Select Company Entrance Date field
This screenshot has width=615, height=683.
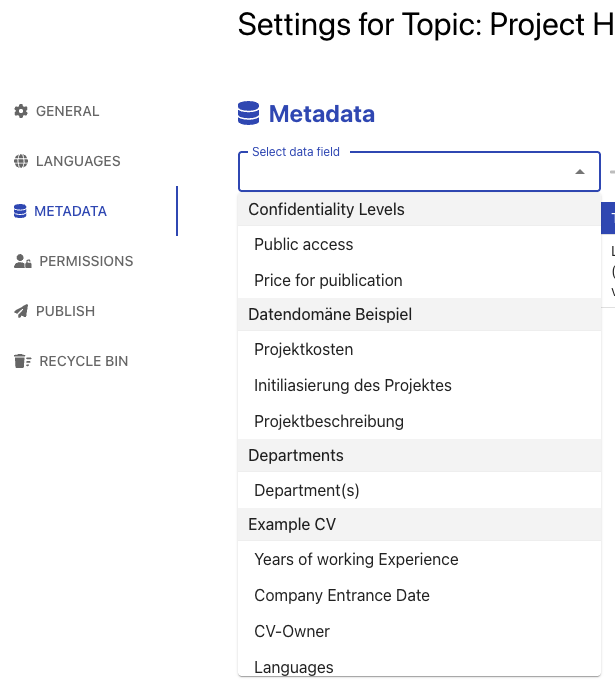[x=341, y=595]
